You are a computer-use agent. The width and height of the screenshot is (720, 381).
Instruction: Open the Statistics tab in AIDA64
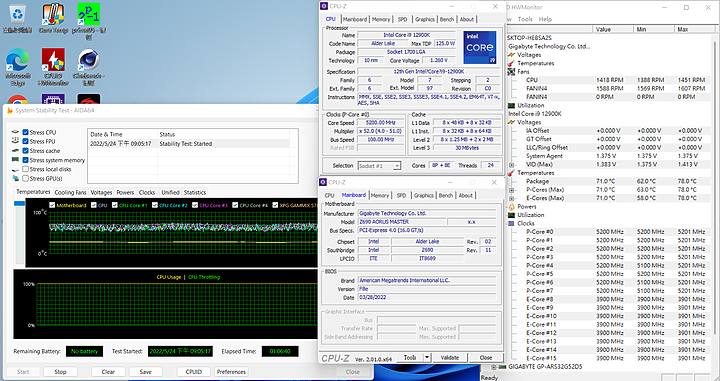[195, 192]
